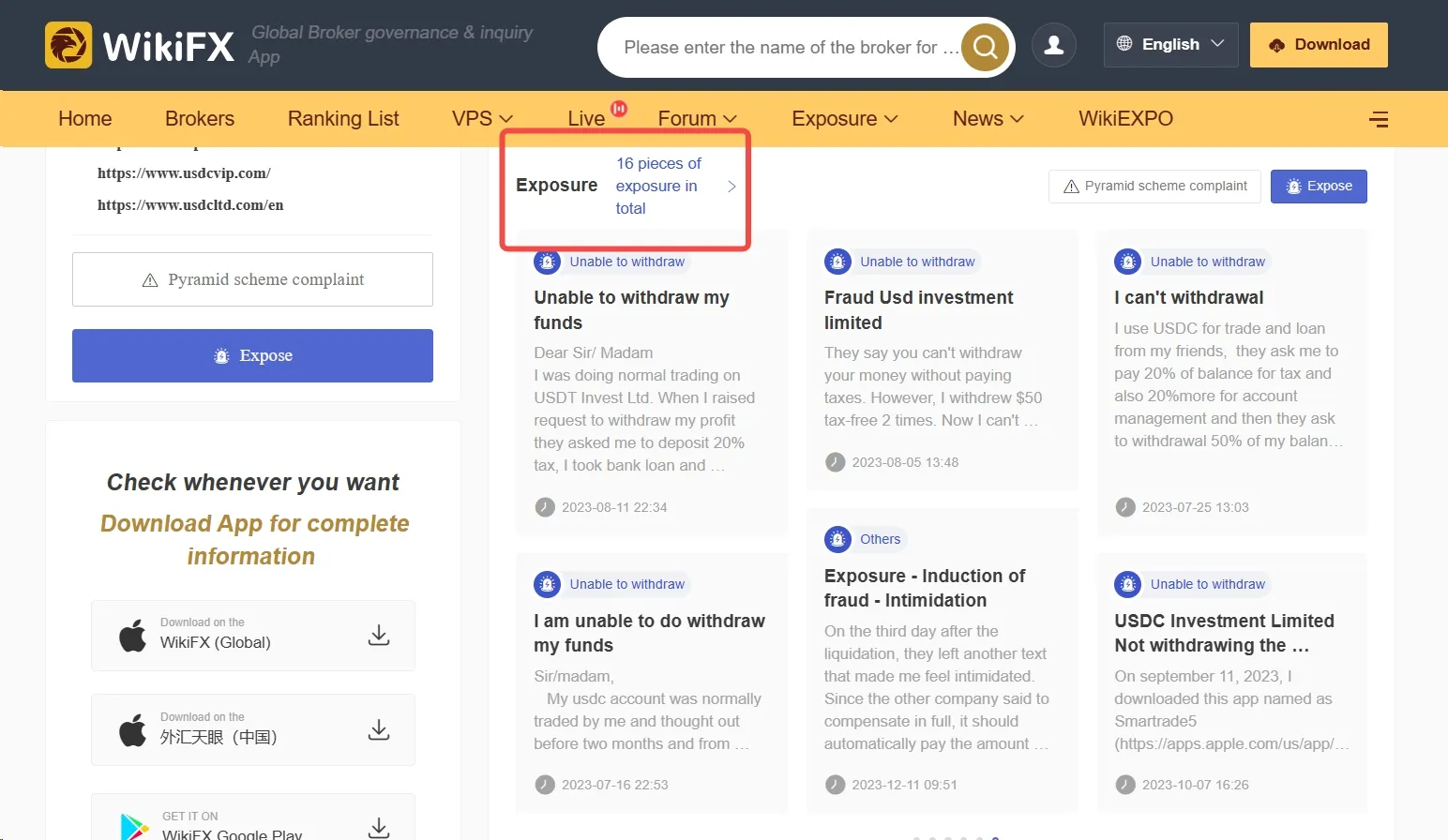Image resolution: width=1448 pixels, height=840 pixels.
Task: Click the 'Others' category tag
Action: [880, 539]
